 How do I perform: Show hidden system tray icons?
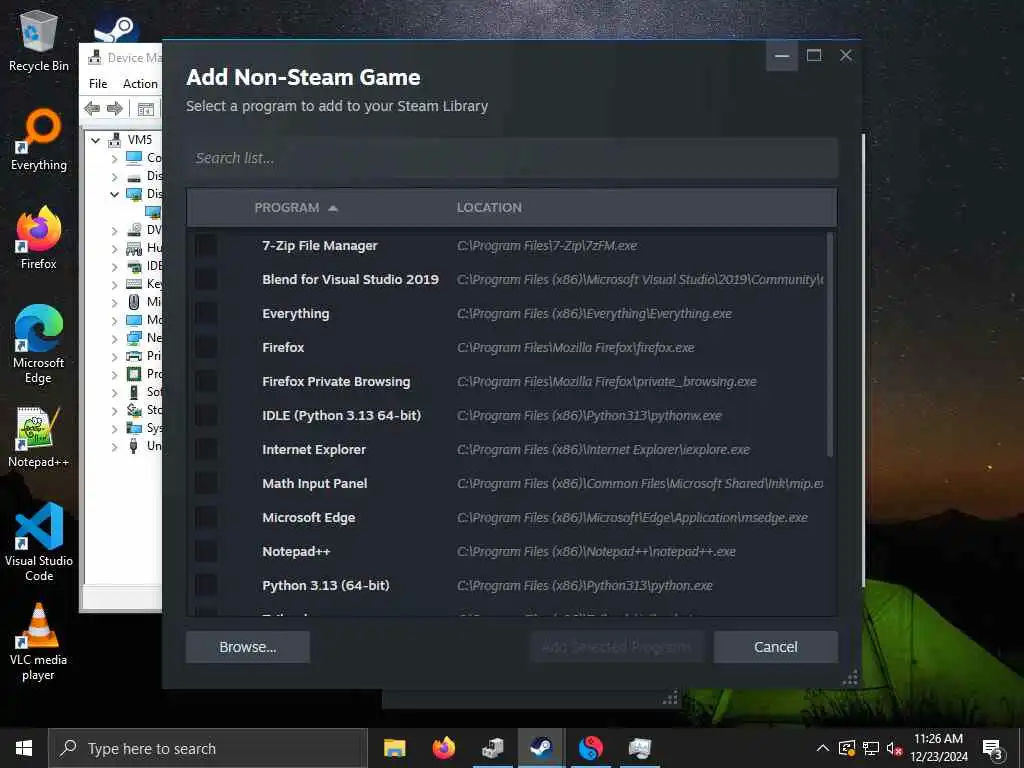point(823,748)
